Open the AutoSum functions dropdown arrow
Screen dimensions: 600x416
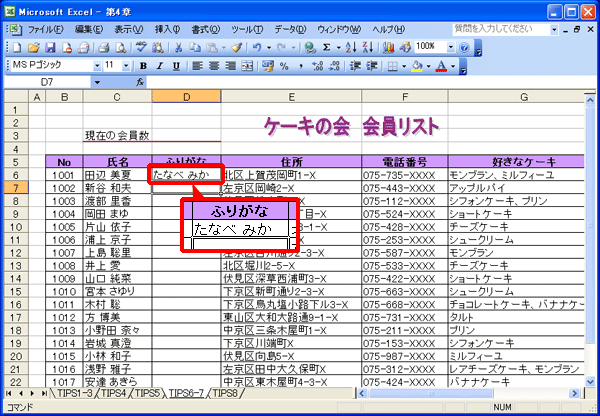[x=339, y=47]
